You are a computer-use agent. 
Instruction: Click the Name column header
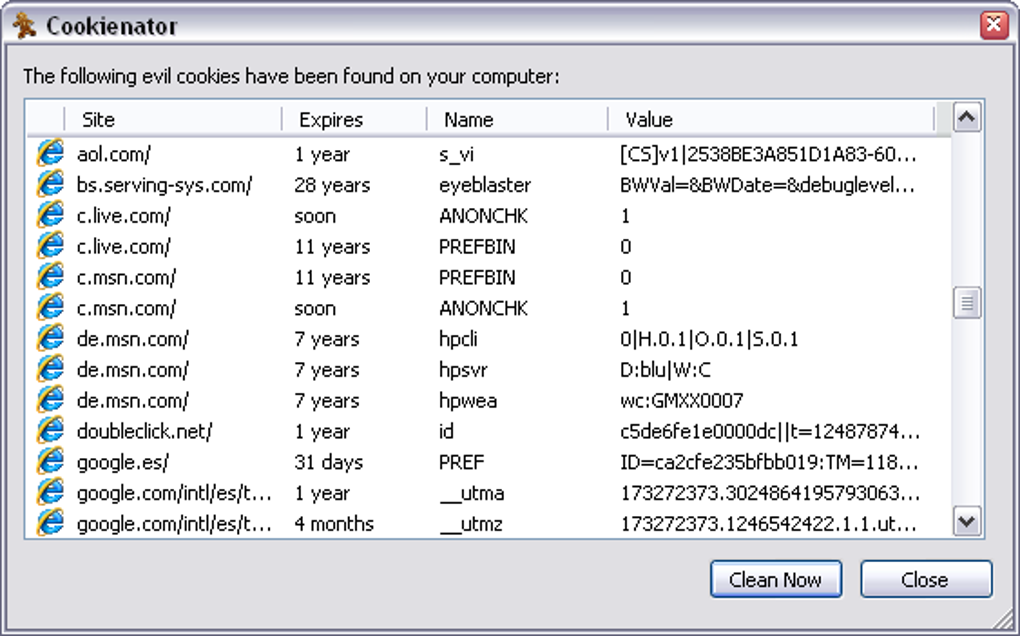518,119
